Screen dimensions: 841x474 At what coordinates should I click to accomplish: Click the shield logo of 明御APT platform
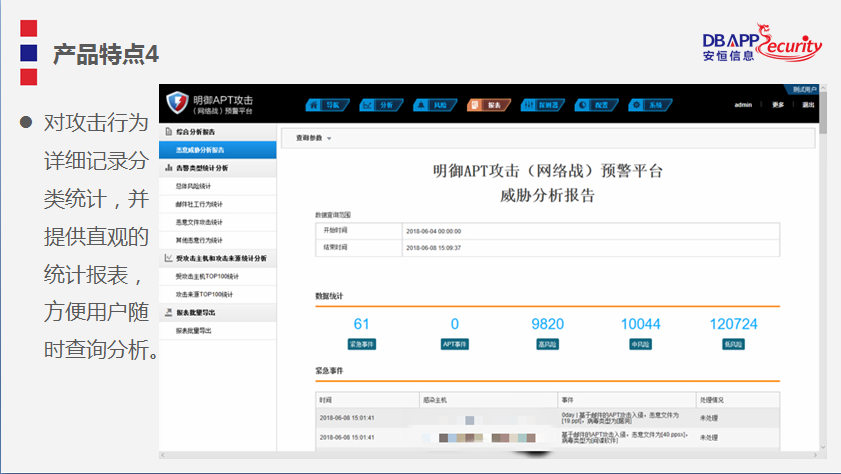(x=177, y=102)
